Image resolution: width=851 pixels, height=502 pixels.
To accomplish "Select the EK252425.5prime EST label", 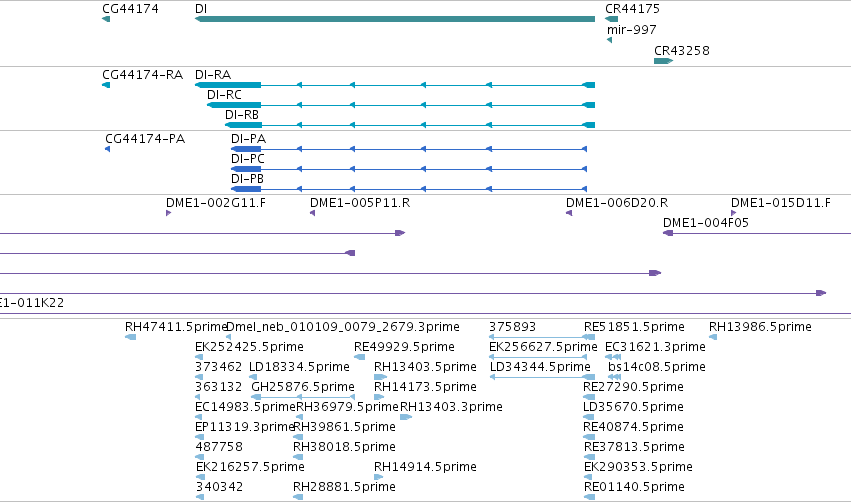I will [249, 347].
